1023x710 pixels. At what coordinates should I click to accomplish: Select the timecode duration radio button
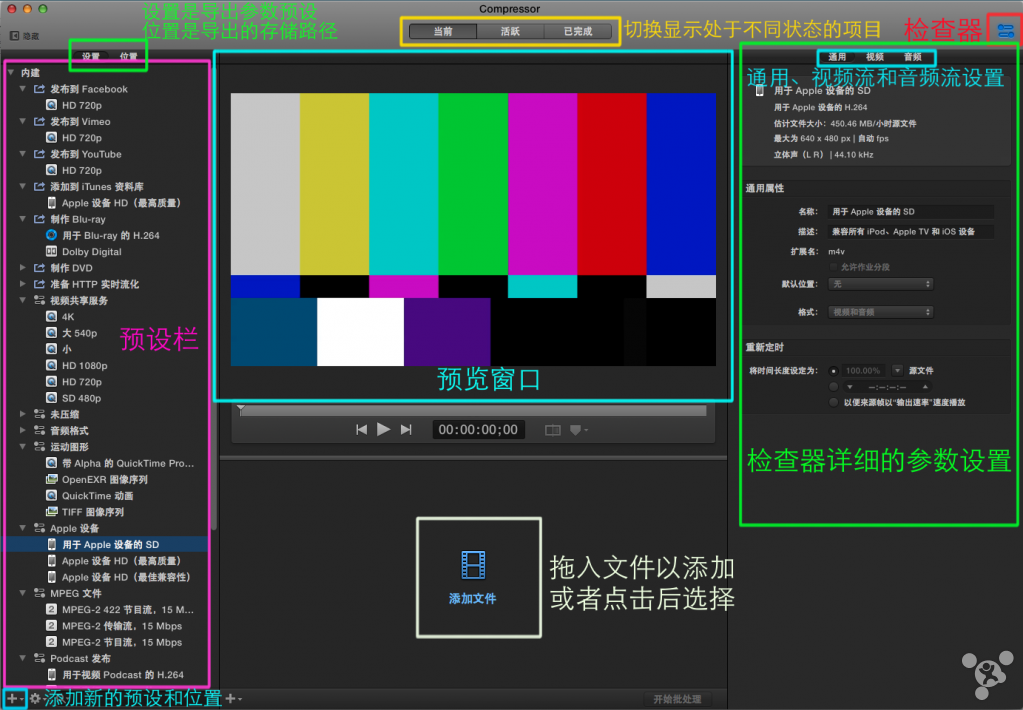[834, 386]
